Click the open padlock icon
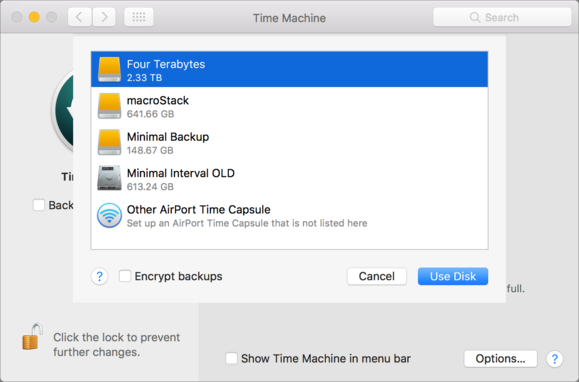 32,337
